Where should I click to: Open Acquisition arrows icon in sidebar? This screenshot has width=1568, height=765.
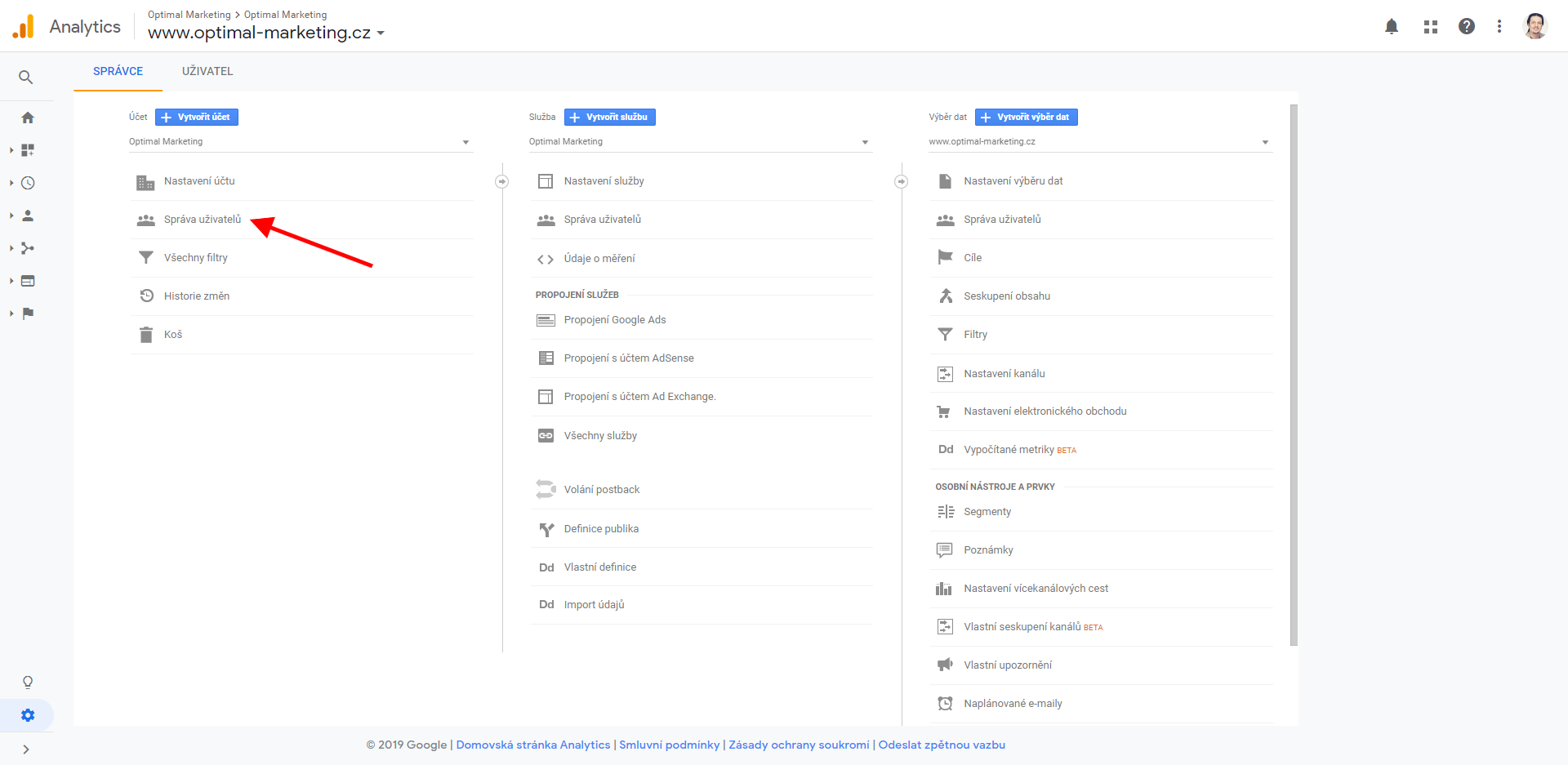pyautogui.click(x=28, y=248)
